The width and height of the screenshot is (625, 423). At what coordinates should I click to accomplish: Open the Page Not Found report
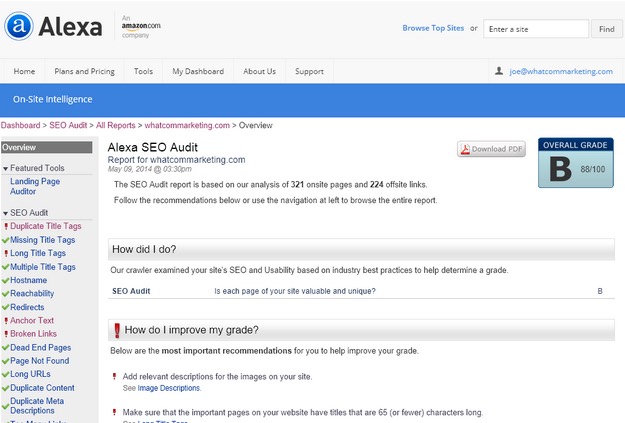click(39, 361)
